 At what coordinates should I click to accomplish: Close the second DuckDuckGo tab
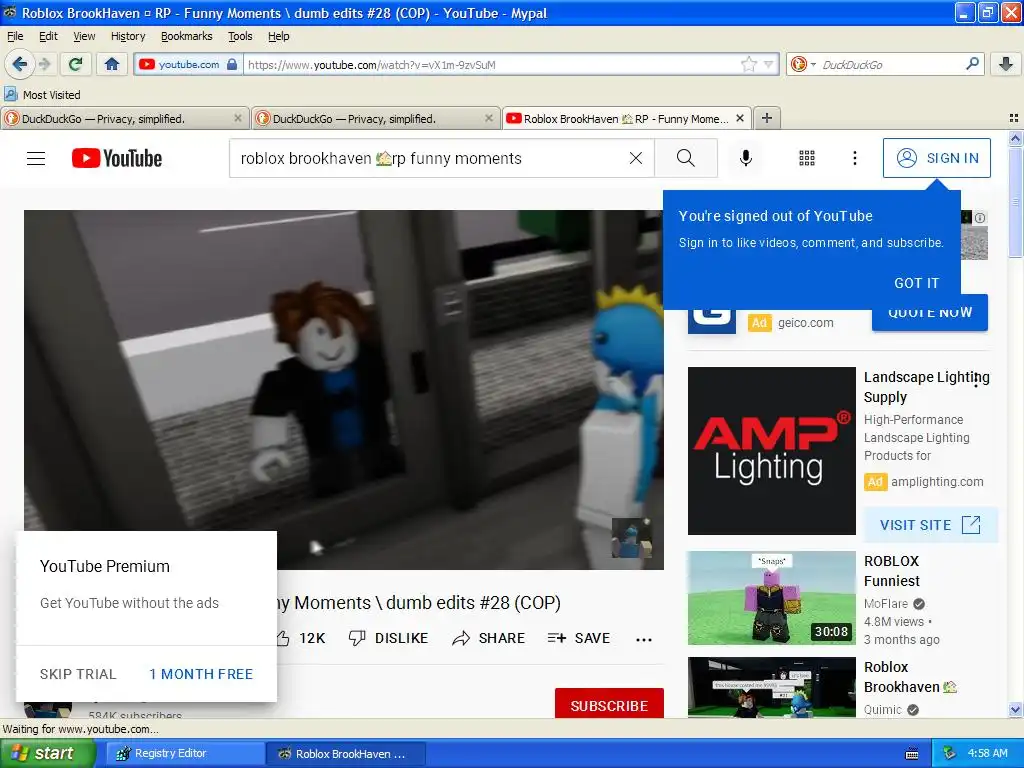488,118
